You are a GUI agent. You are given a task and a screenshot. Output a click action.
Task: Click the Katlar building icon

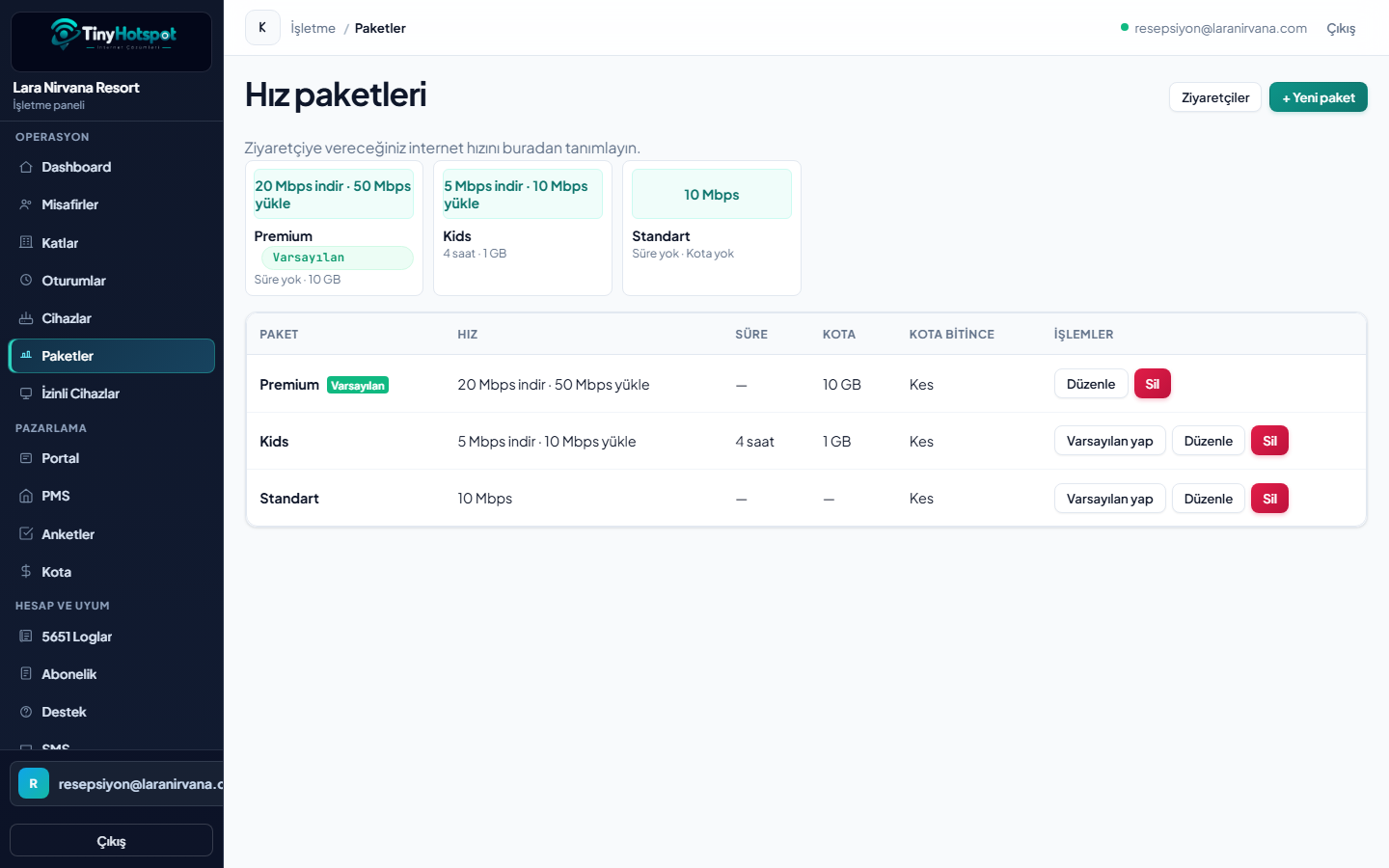pyautogui.click(x=26, y=243)
